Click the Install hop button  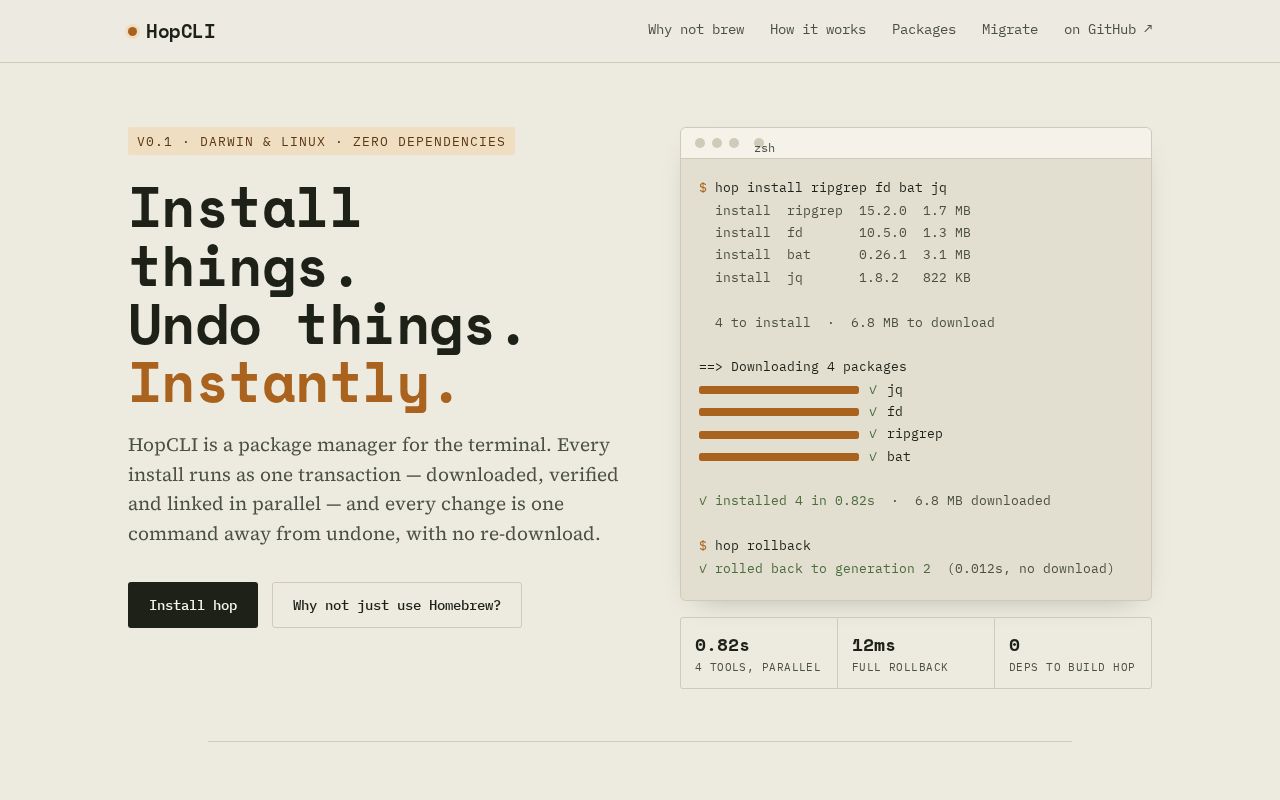[x=193, y=605]
